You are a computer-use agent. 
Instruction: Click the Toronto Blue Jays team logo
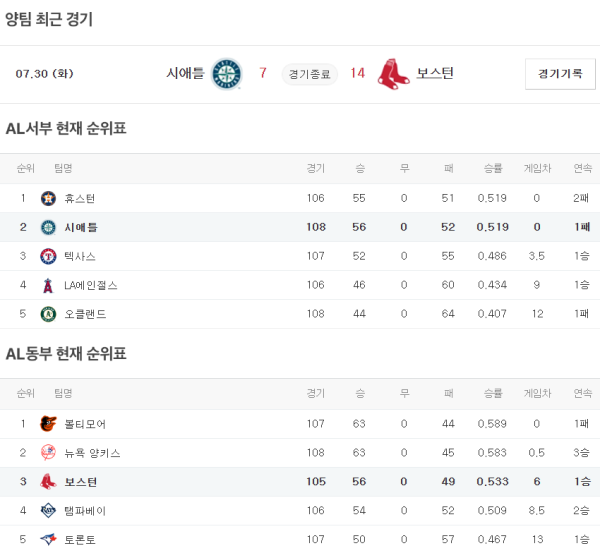(x=48, y=539)
